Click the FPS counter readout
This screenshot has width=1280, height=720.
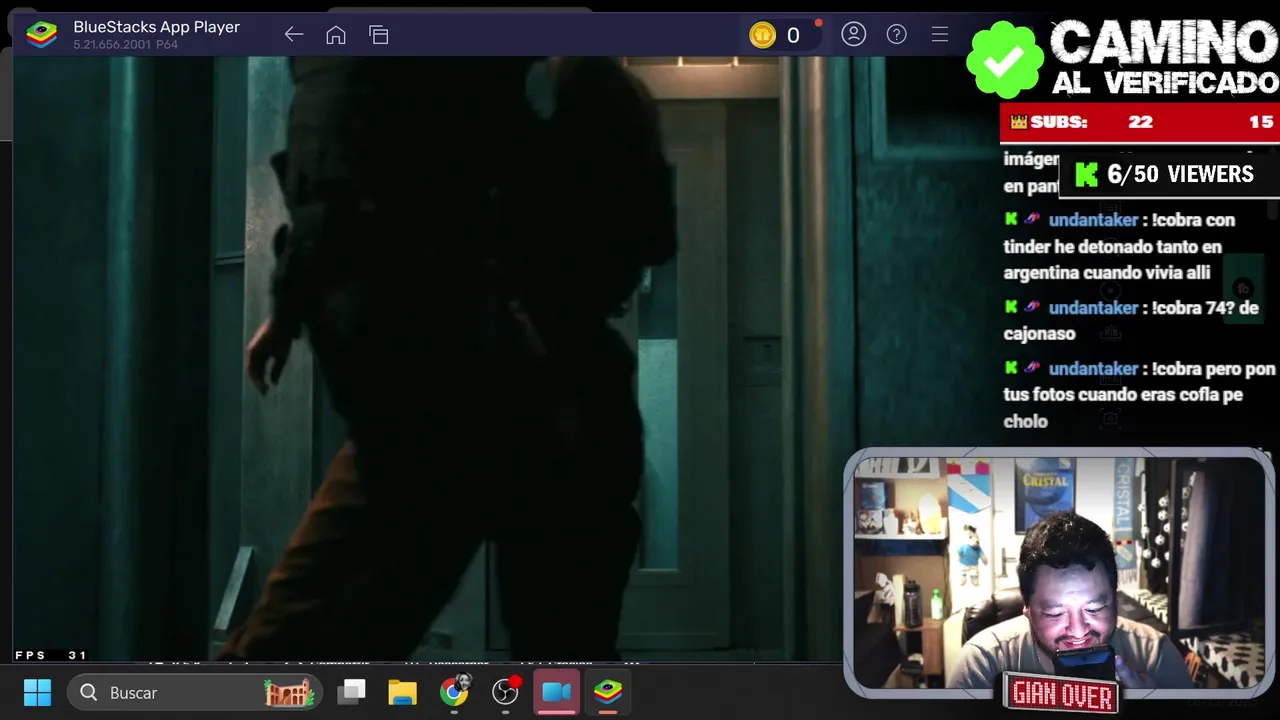(x=51, y=655)
